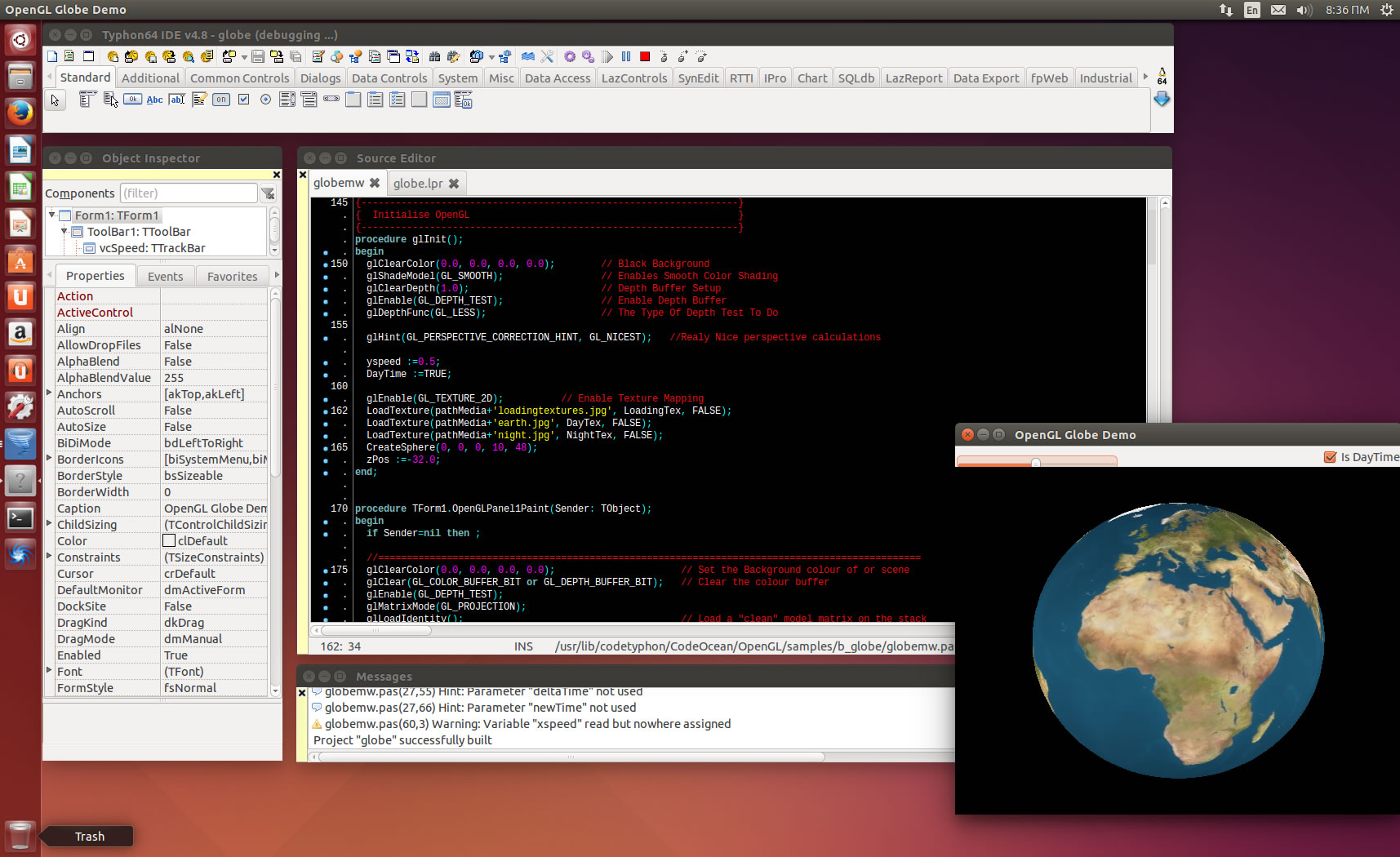
Task: Open the Terminal from the dock
Action: 20,518
